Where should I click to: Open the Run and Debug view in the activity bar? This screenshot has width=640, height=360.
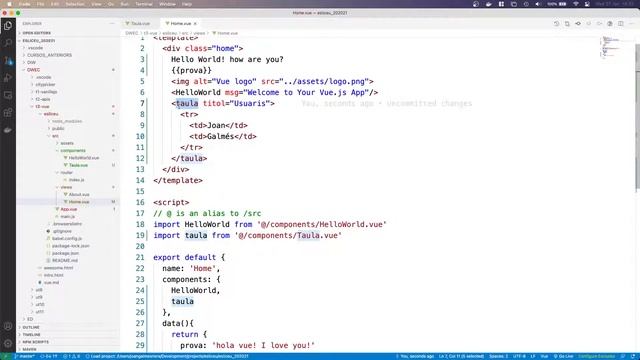pos(8,78)
